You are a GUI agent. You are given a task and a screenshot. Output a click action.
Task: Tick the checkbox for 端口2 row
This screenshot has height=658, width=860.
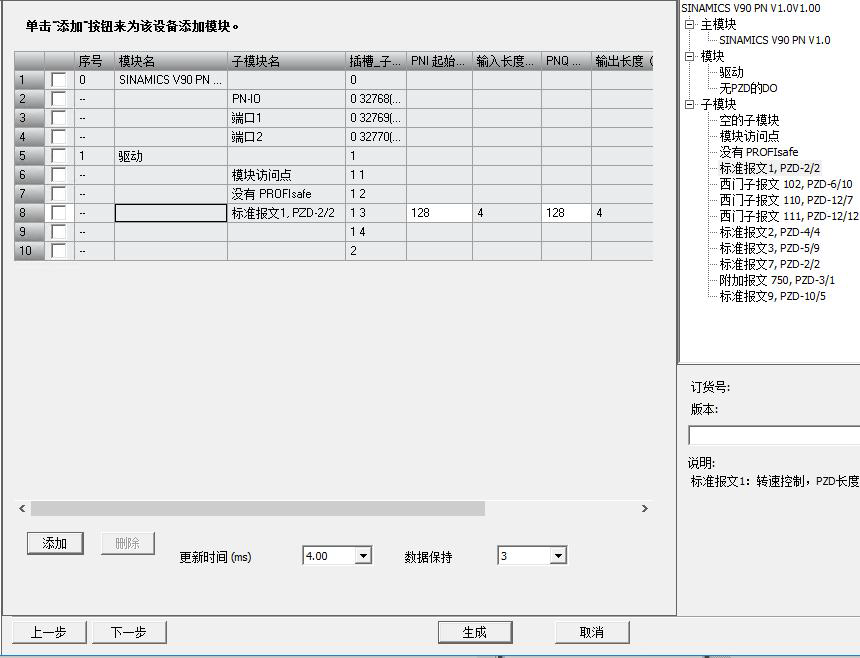click(59, 137)
